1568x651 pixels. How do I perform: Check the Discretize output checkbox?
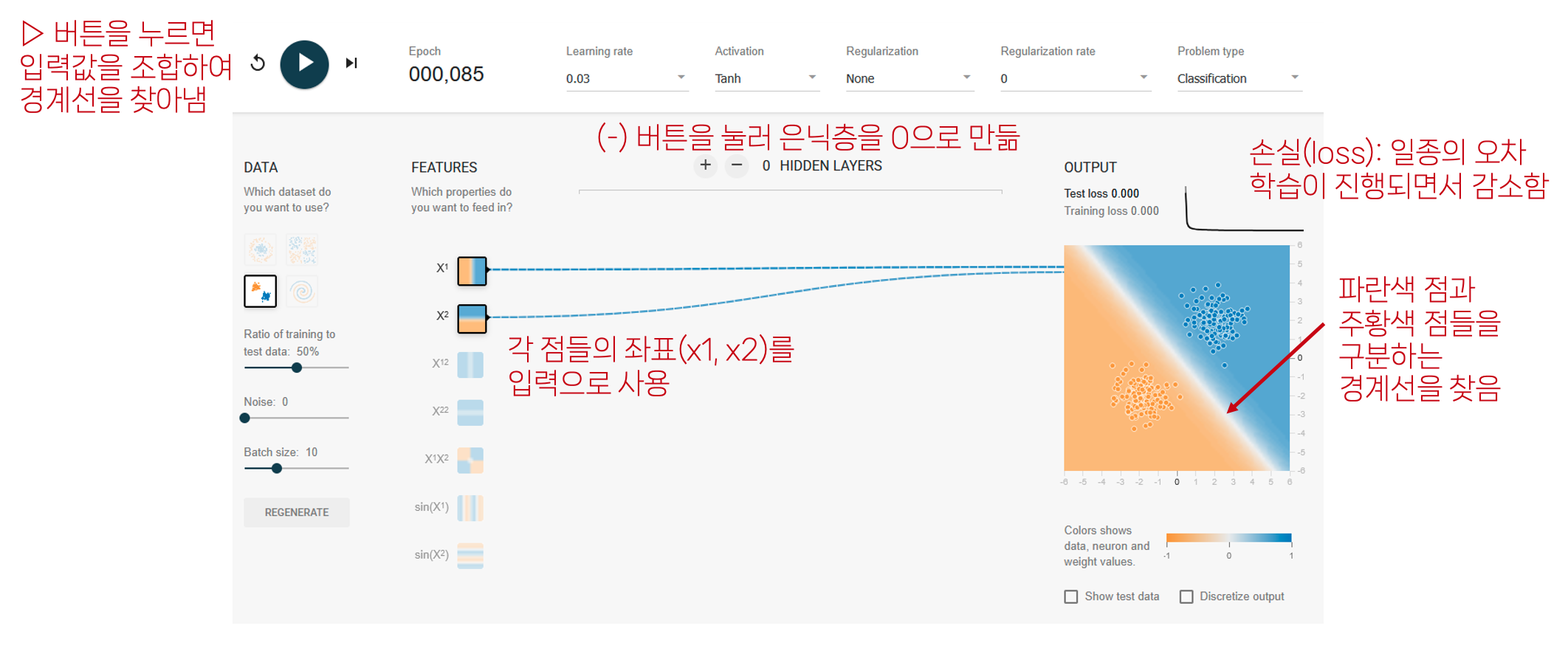pos(1186,596)
